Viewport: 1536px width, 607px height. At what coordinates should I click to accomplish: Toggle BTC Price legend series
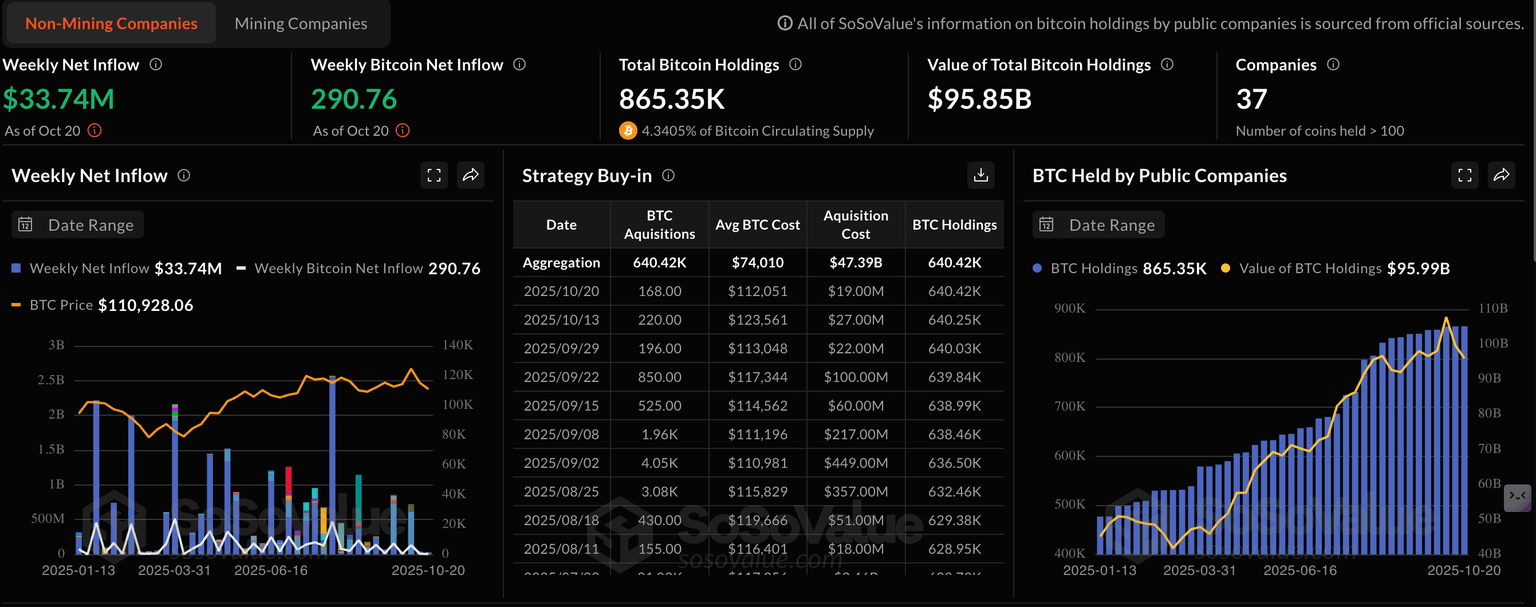pos(60,304)
